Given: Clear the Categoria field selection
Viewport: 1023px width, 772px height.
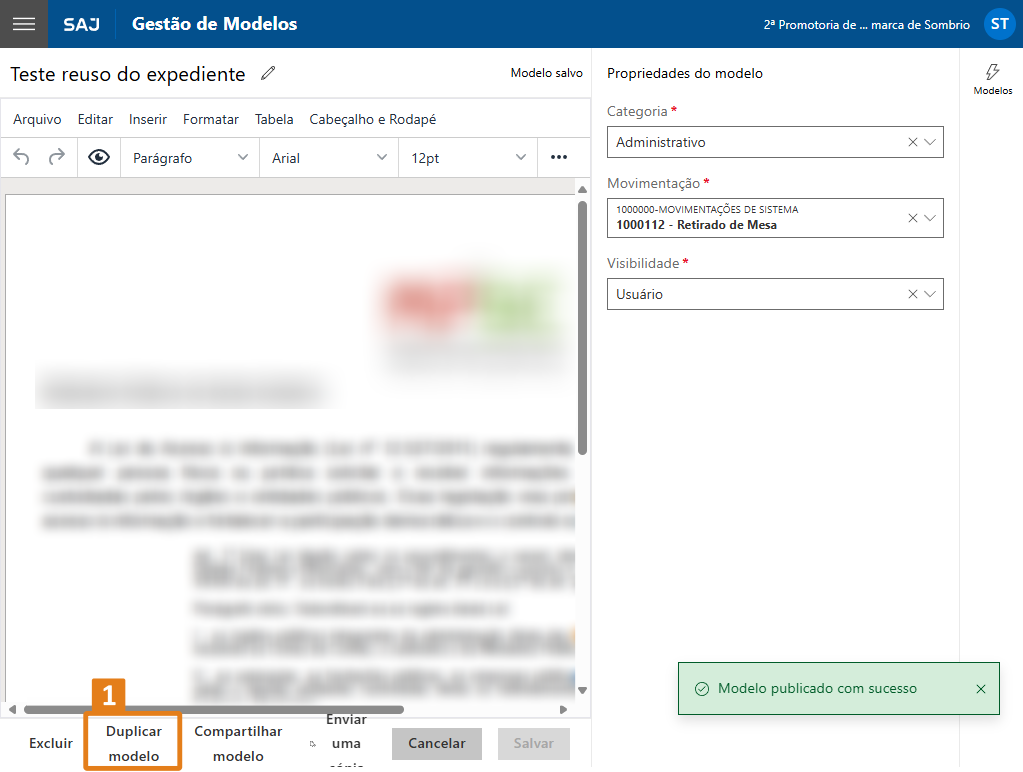Looking at the screenshot, I should point(912,142).
